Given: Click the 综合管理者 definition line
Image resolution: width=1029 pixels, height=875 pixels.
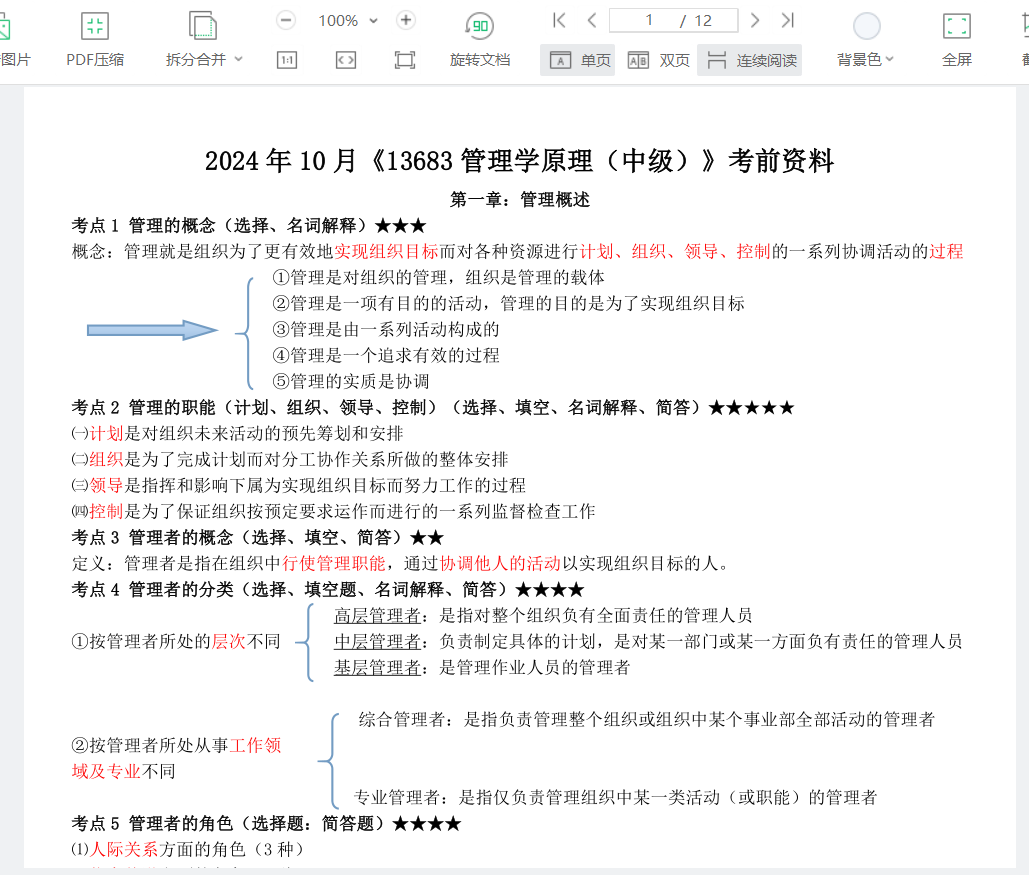Looking at the screenshot, I should point(646,719).
